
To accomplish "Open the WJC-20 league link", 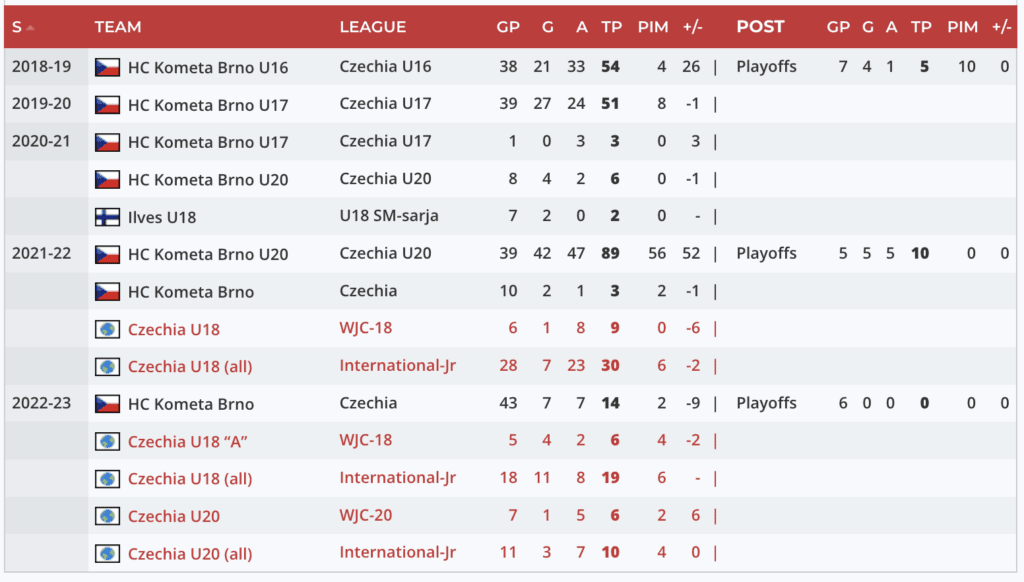I will point(366,516).
